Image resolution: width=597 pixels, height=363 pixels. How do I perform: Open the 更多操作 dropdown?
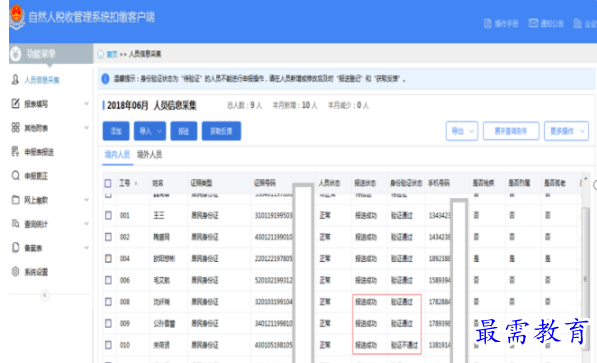(x=566, y=131)
